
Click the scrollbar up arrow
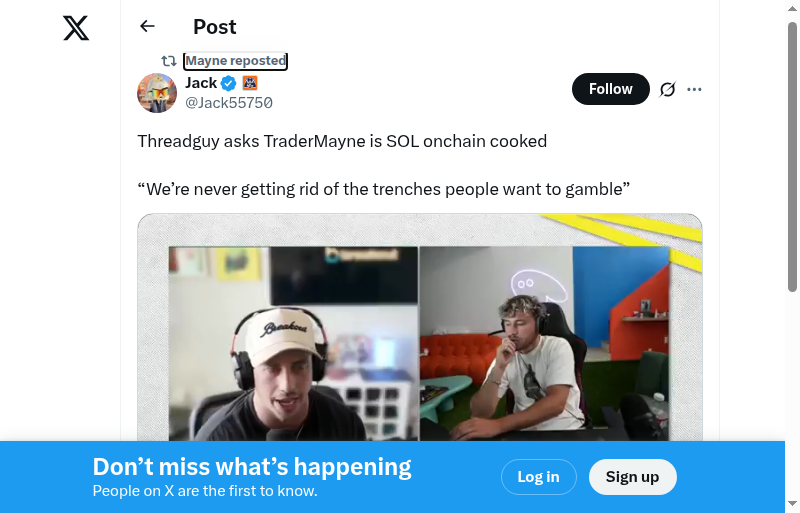coord(792,8)
